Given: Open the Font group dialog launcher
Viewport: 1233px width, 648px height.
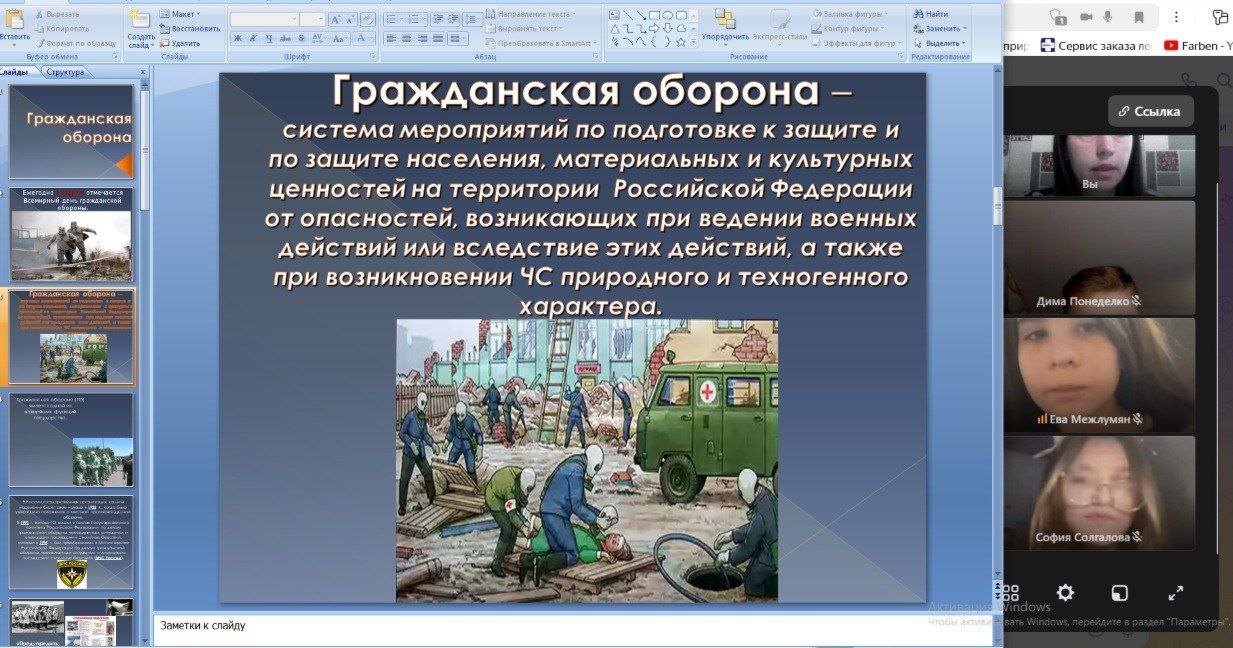Looking at the screenshot, I should [372, 57].
